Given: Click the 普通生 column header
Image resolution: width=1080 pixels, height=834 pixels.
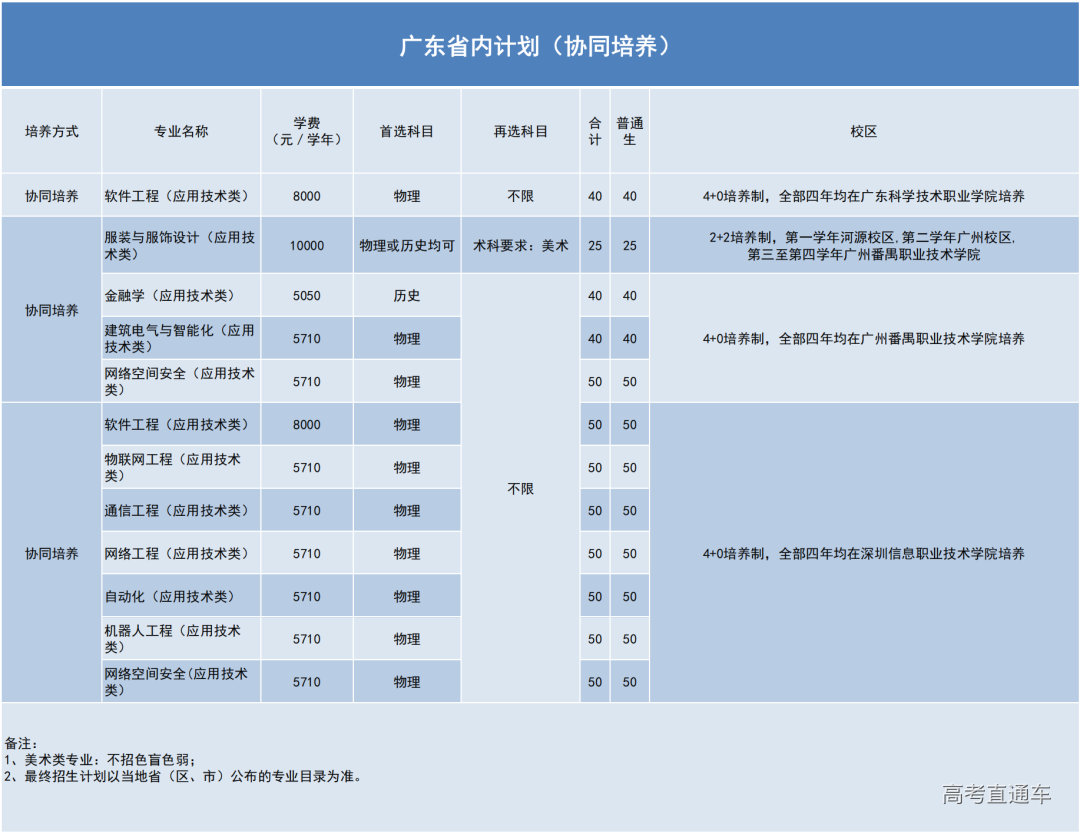Looking at the screenshot, I should (x=628, y=131).
